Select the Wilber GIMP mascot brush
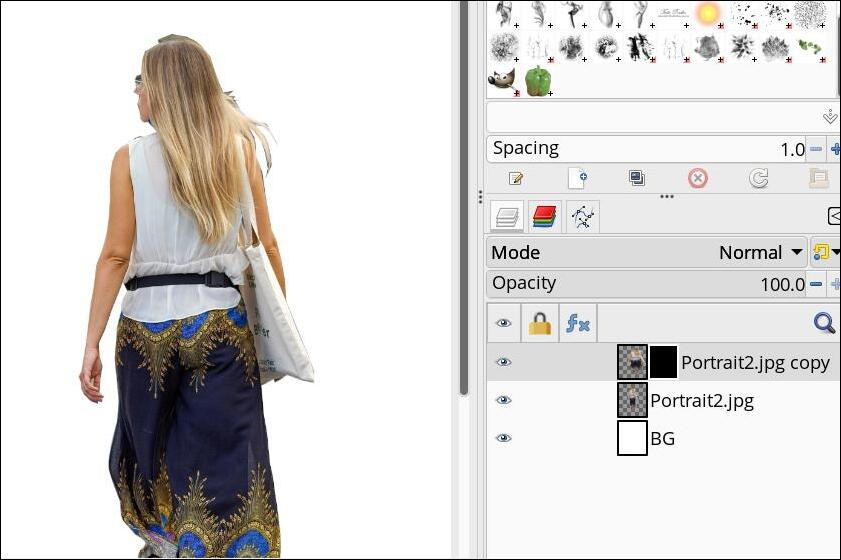The image size is (841, 560). 503,80
